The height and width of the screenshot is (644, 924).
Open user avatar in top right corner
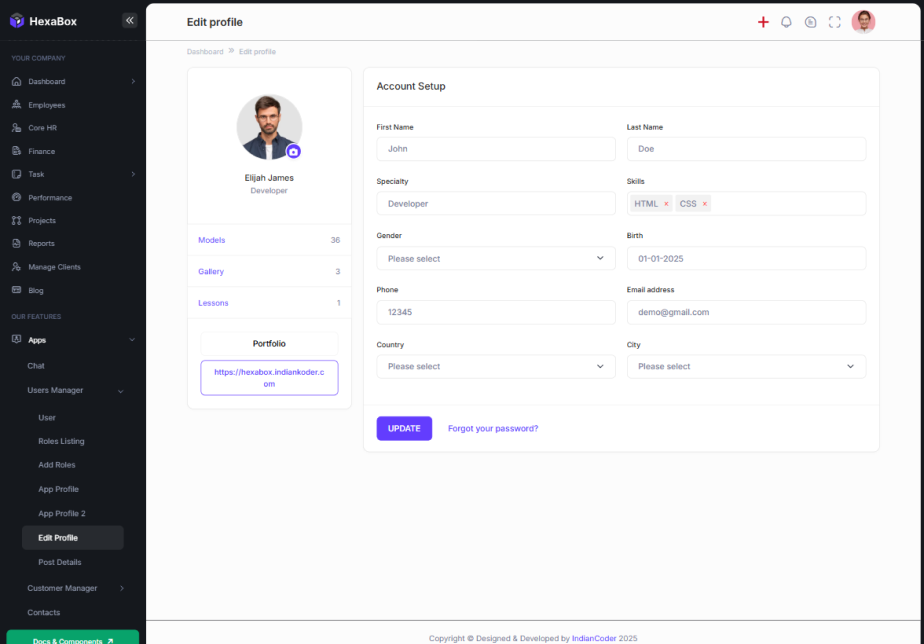863,22
